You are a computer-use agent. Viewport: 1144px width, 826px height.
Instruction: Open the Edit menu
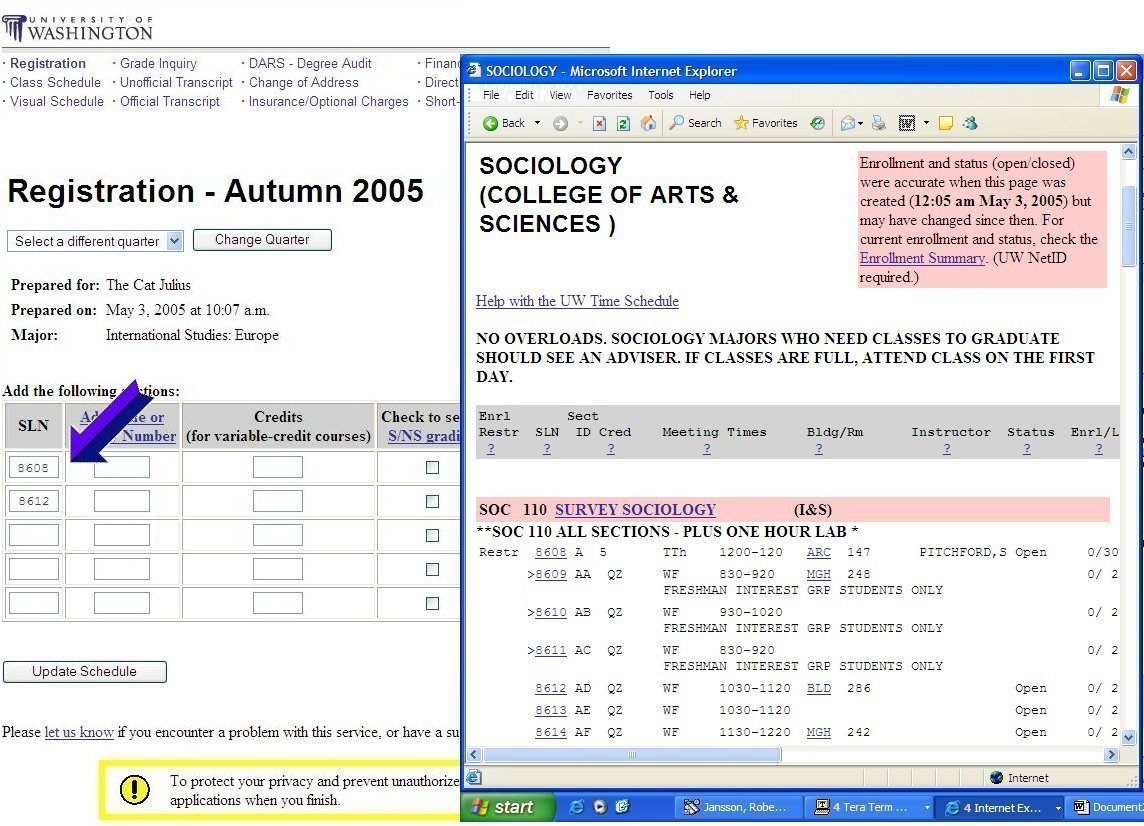pyautogui.click(x=524, y=95)
